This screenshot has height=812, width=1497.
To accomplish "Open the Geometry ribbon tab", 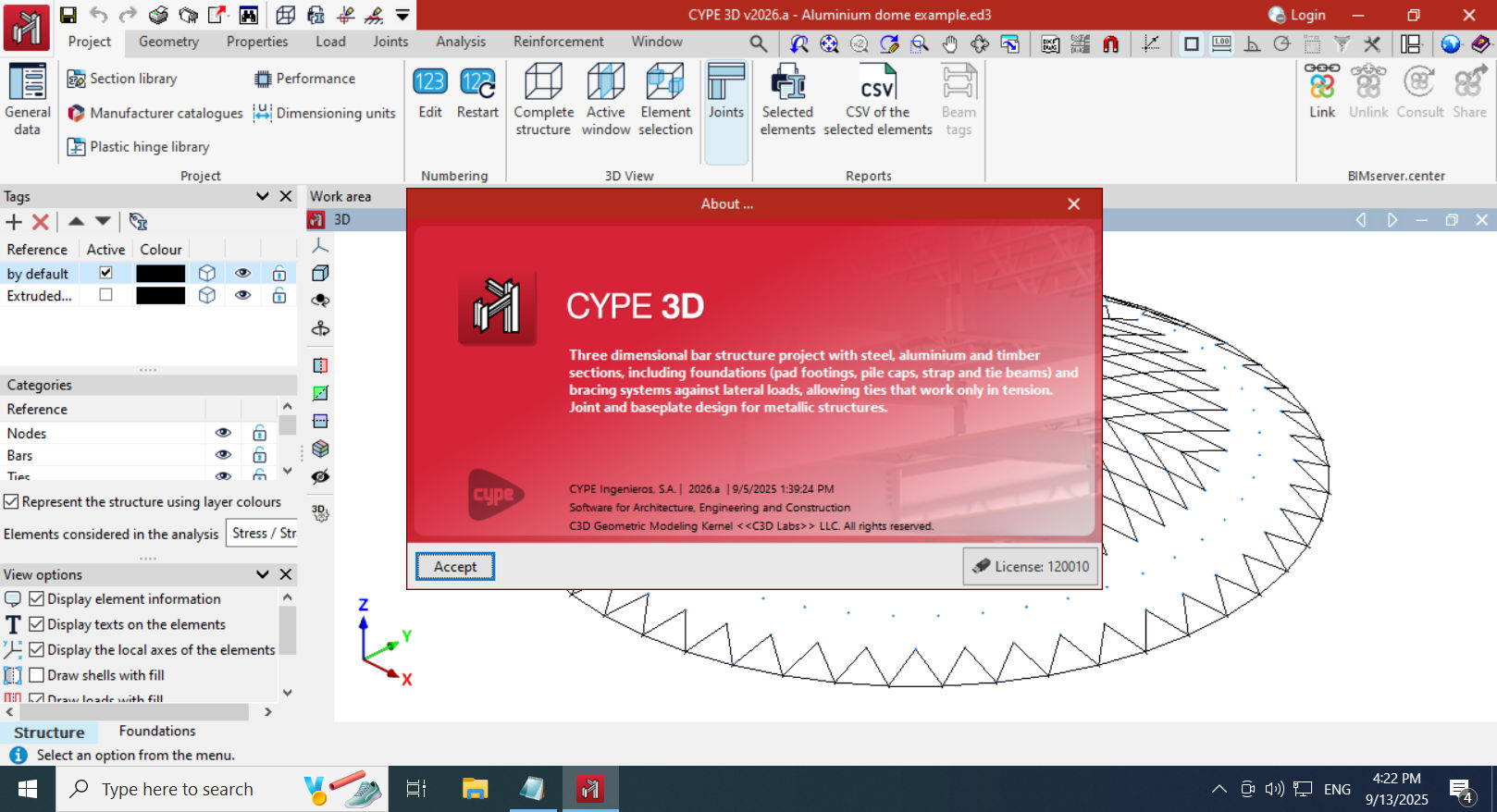I will 168,42.
